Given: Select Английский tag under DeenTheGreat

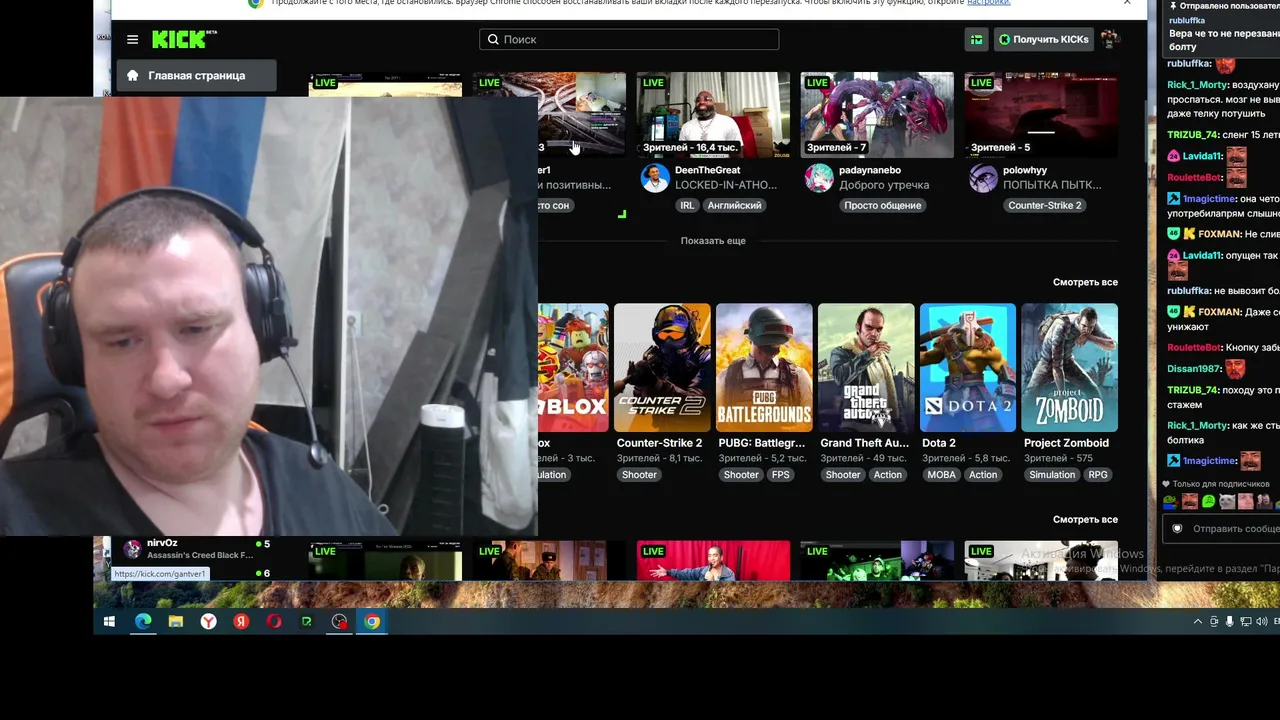Looking at the screenshot, I should (x=735, y=205).
